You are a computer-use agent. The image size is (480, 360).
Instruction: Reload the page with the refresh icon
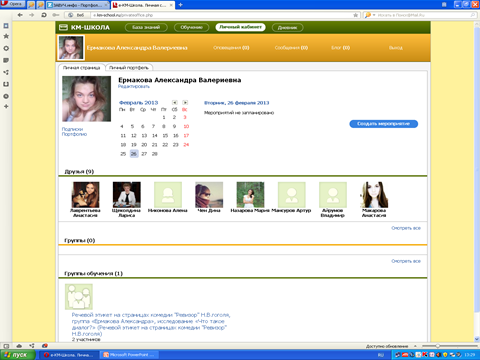pyautogui.click(x=44, y=15)
